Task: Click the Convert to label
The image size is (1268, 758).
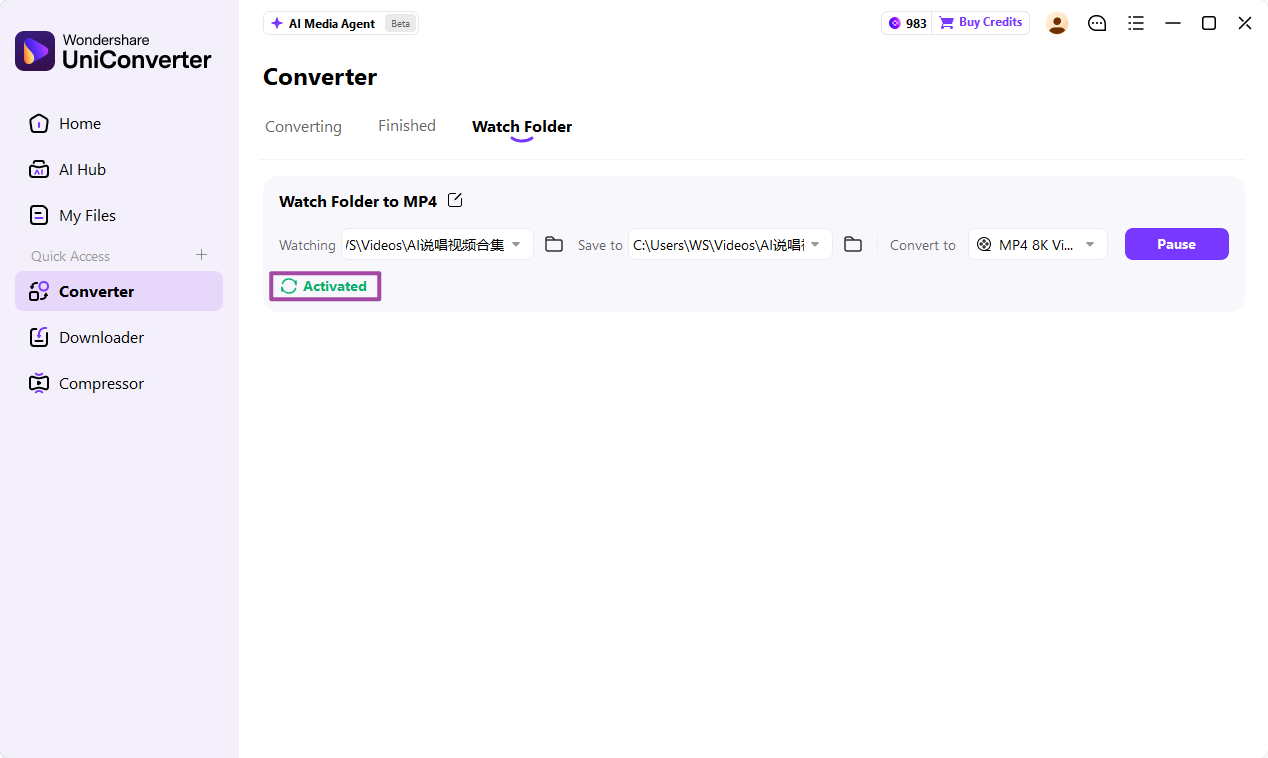Action: pos(923,245)
